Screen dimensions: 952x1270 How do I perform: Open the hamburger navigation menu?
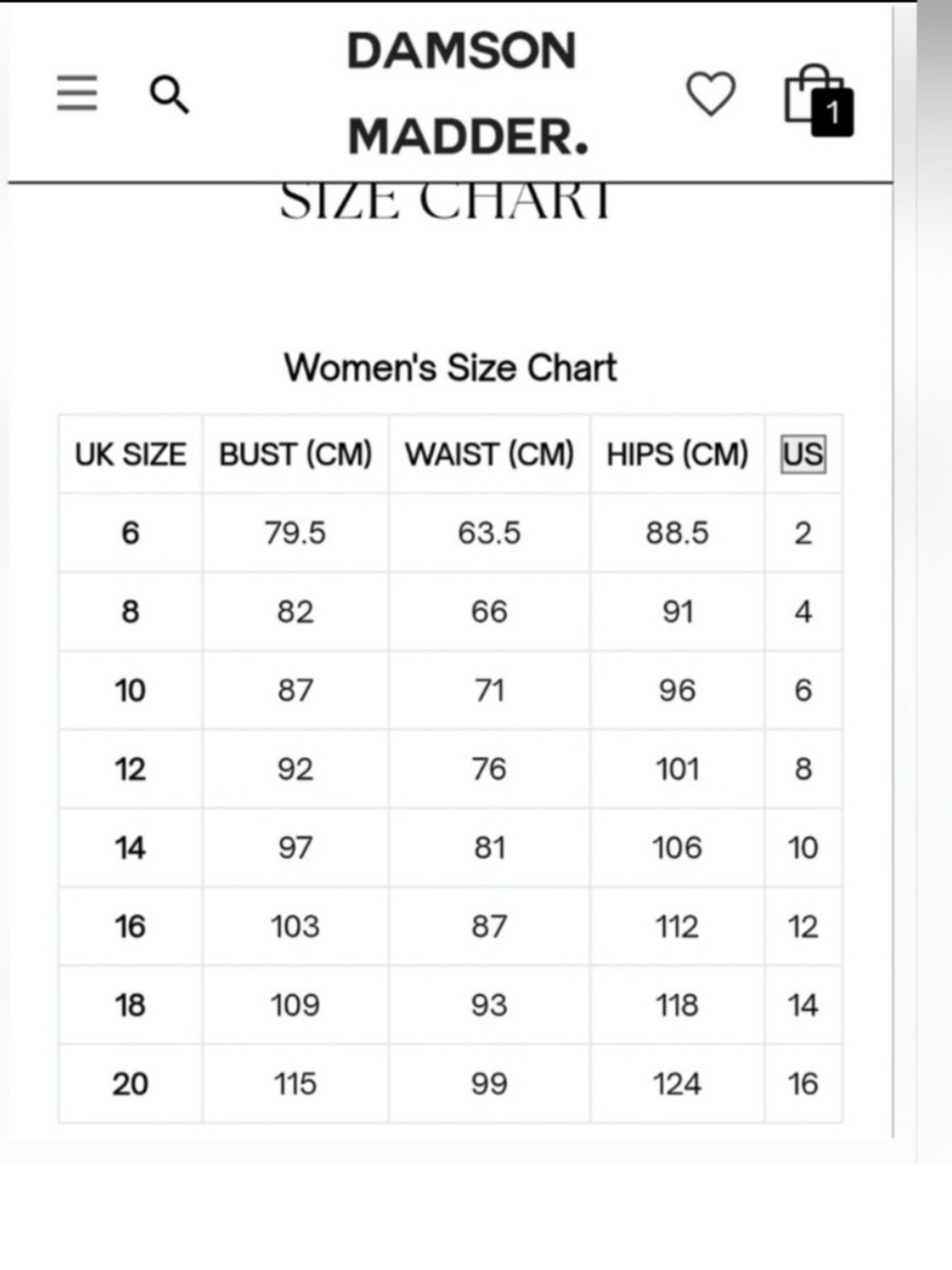pyautogui.click(x=77, y=92)
